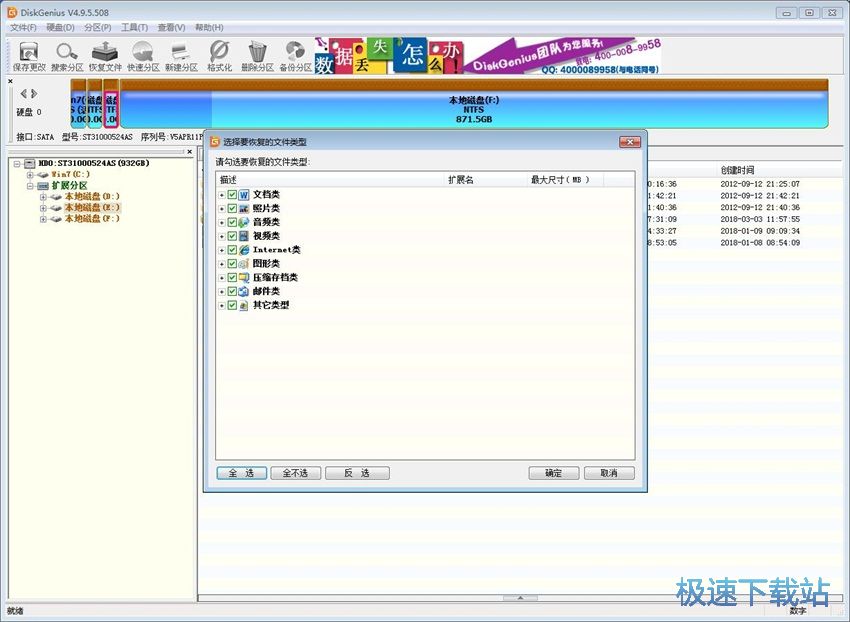Uncheck the 照片类 checkbox

coord(232,209)
